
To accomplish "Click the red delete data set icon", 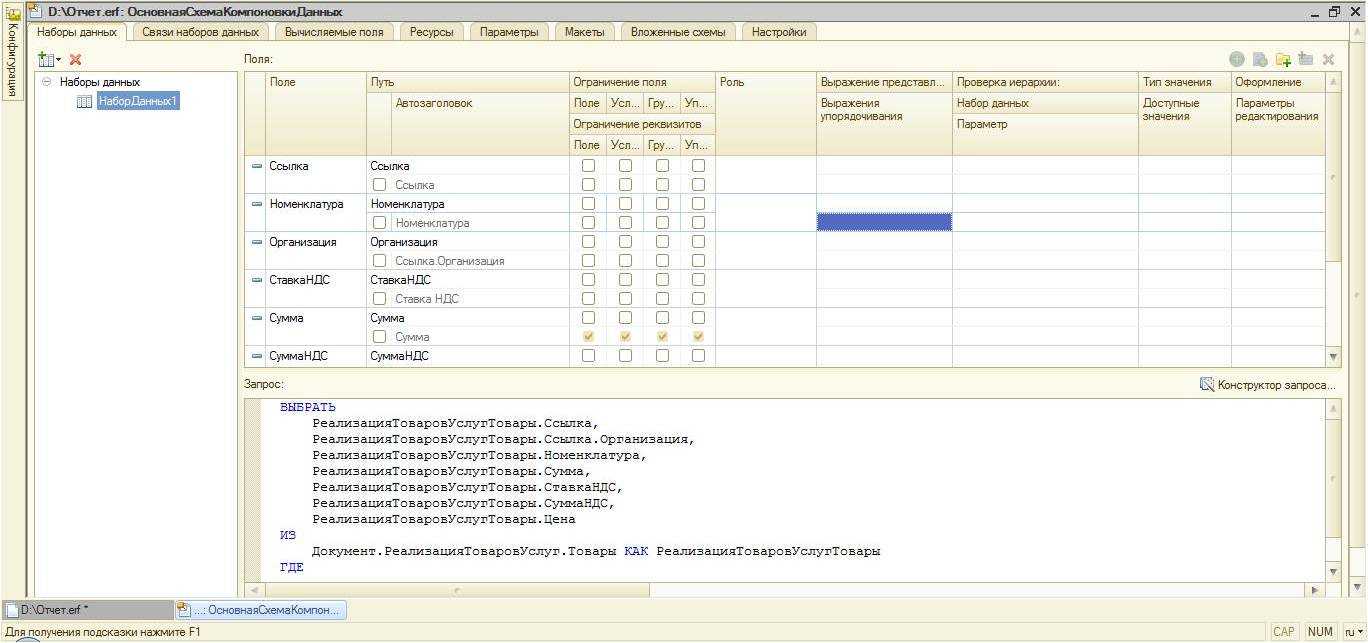I will pos(75,60).
